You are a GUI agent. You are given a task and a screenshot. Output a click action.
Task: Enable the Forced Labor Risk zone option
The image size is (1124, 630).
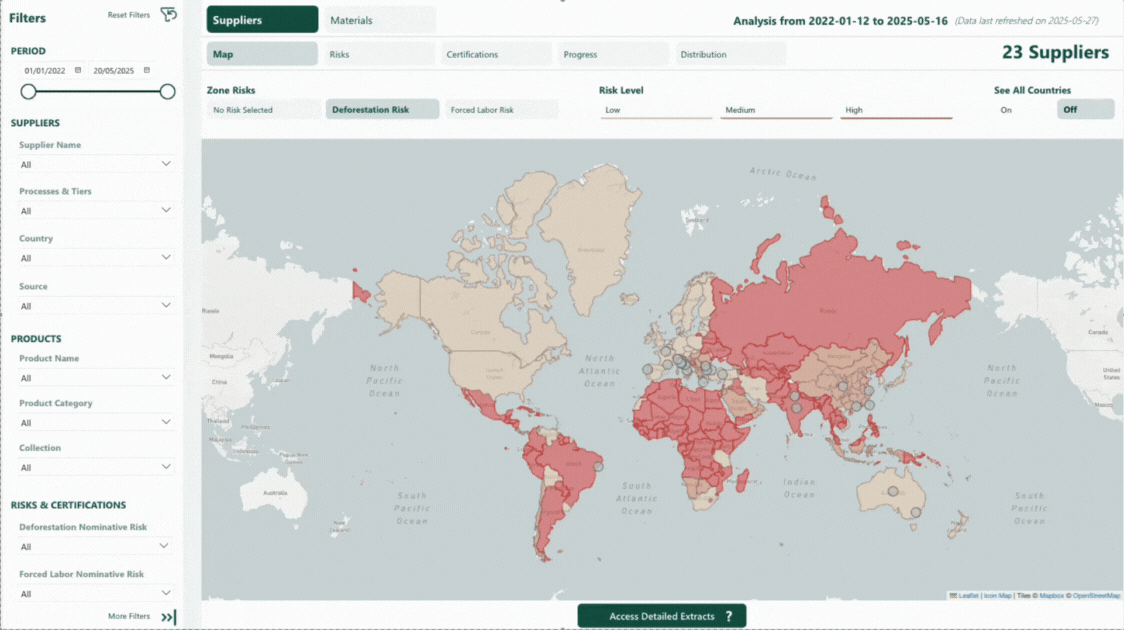(501, 110)
